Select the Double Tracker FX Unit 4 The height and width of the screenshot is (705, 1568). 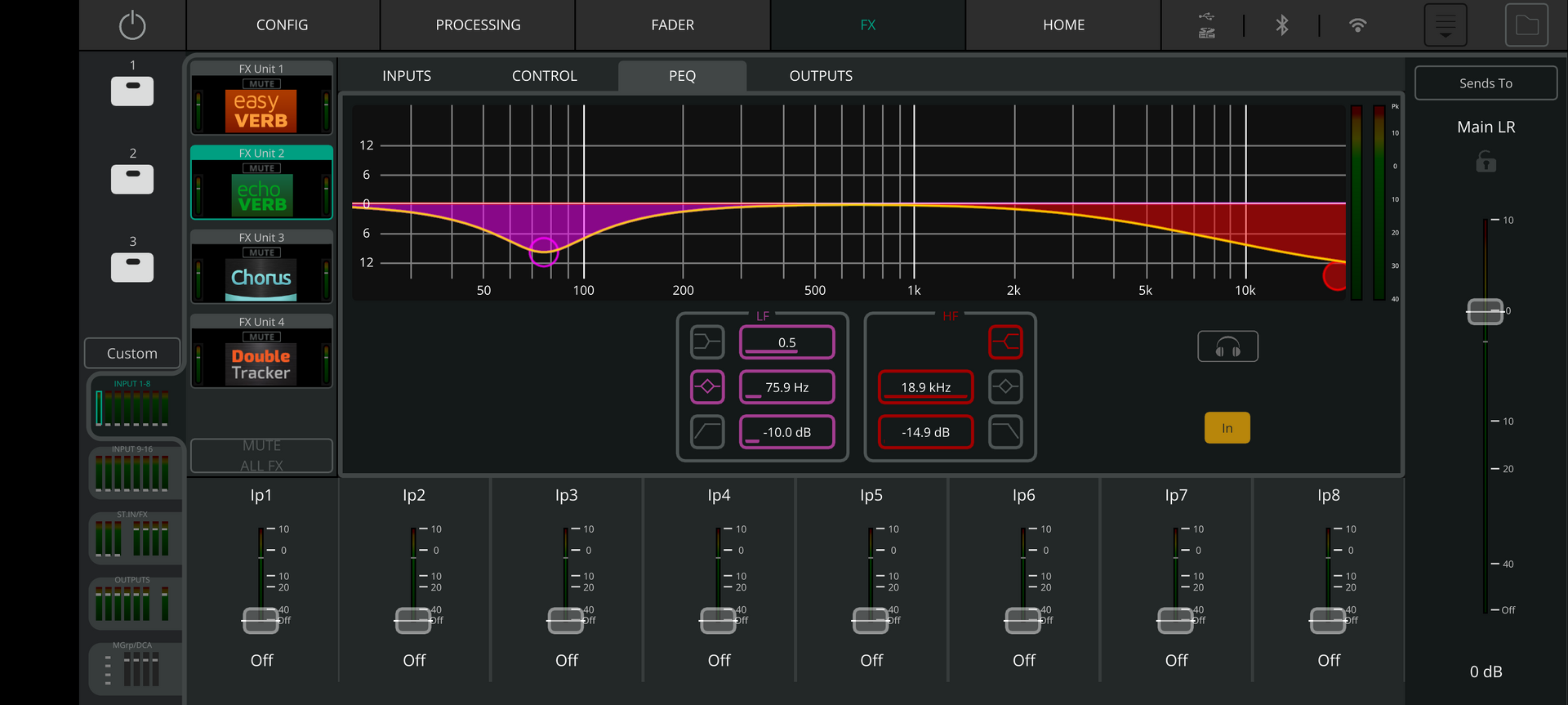tap(261, 364)
